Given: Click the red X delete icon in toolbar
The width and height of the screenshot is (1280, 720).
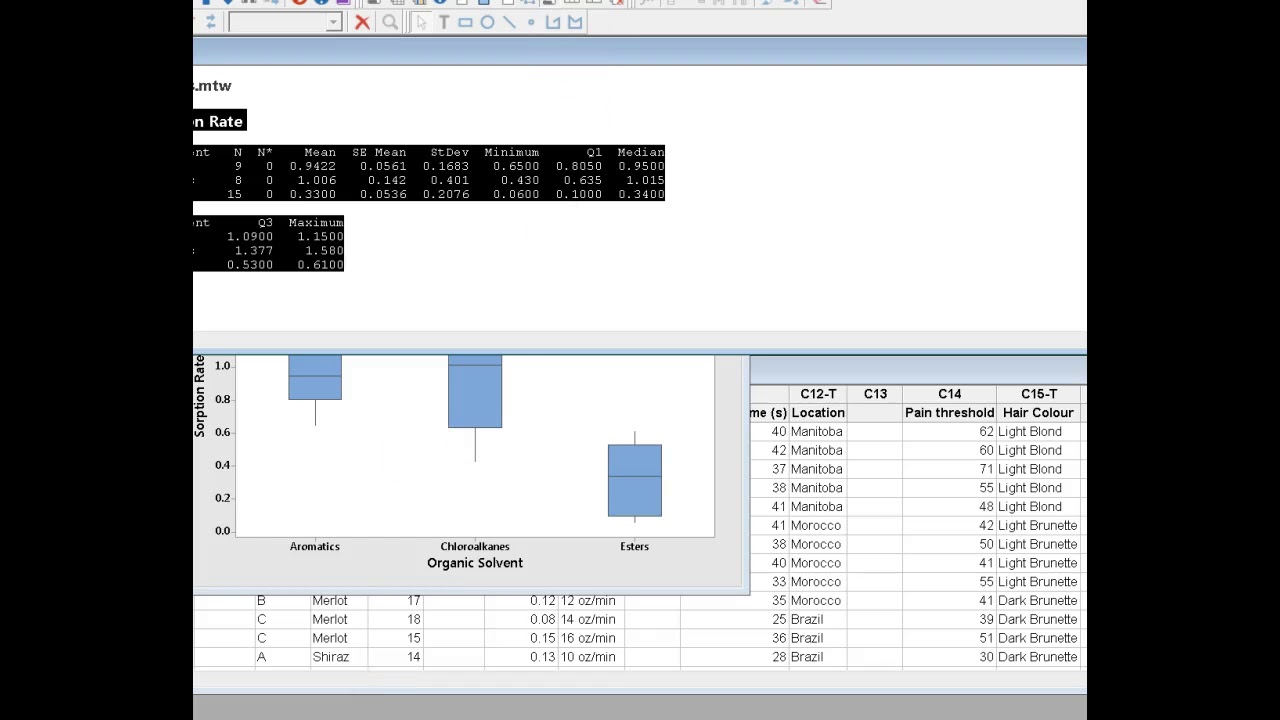Looking at the screenshot, I should click(x=362, y=22).
